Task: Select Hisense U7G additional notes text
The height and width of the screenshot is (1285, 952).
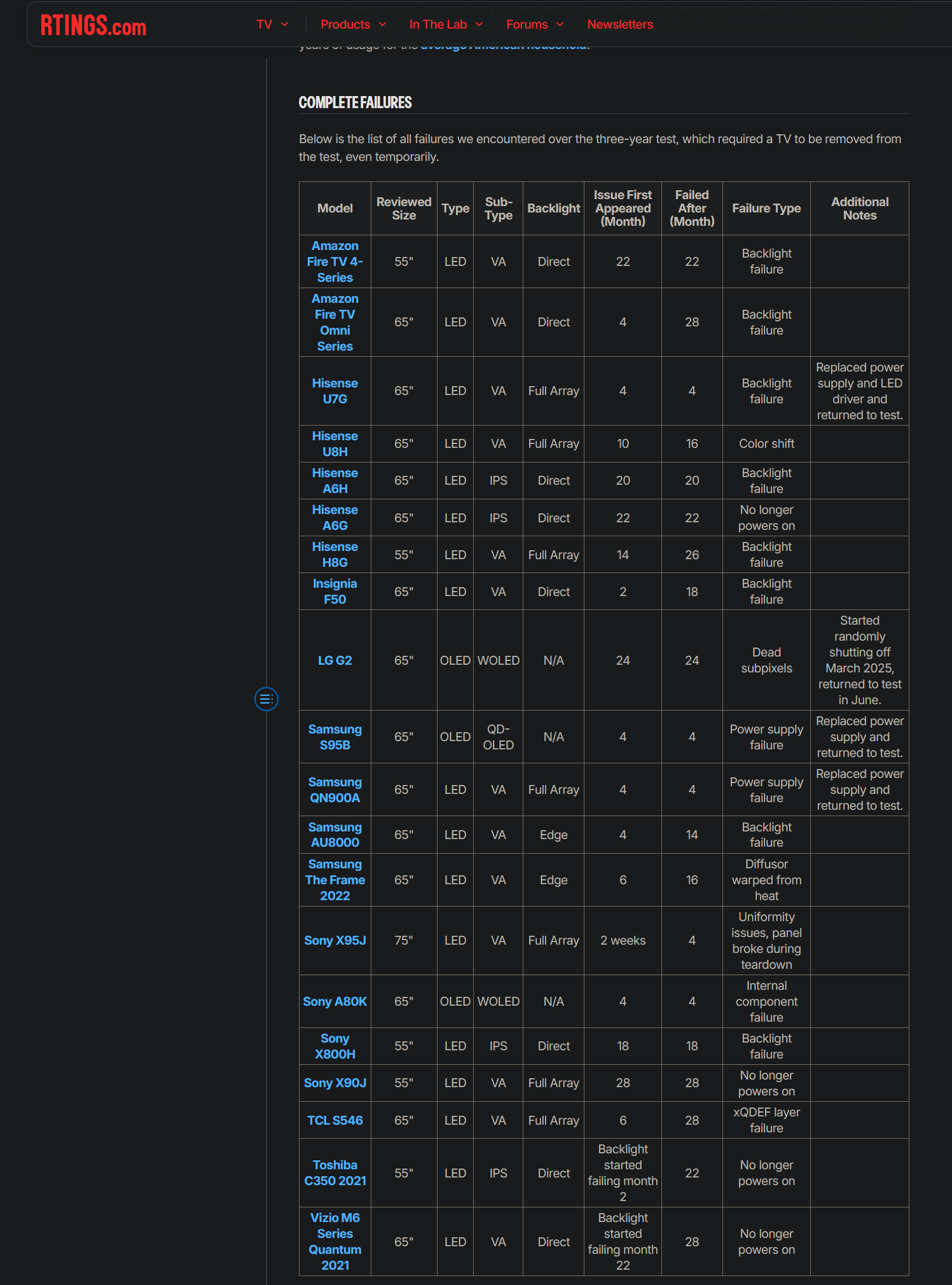Action: tap(860, 391)
